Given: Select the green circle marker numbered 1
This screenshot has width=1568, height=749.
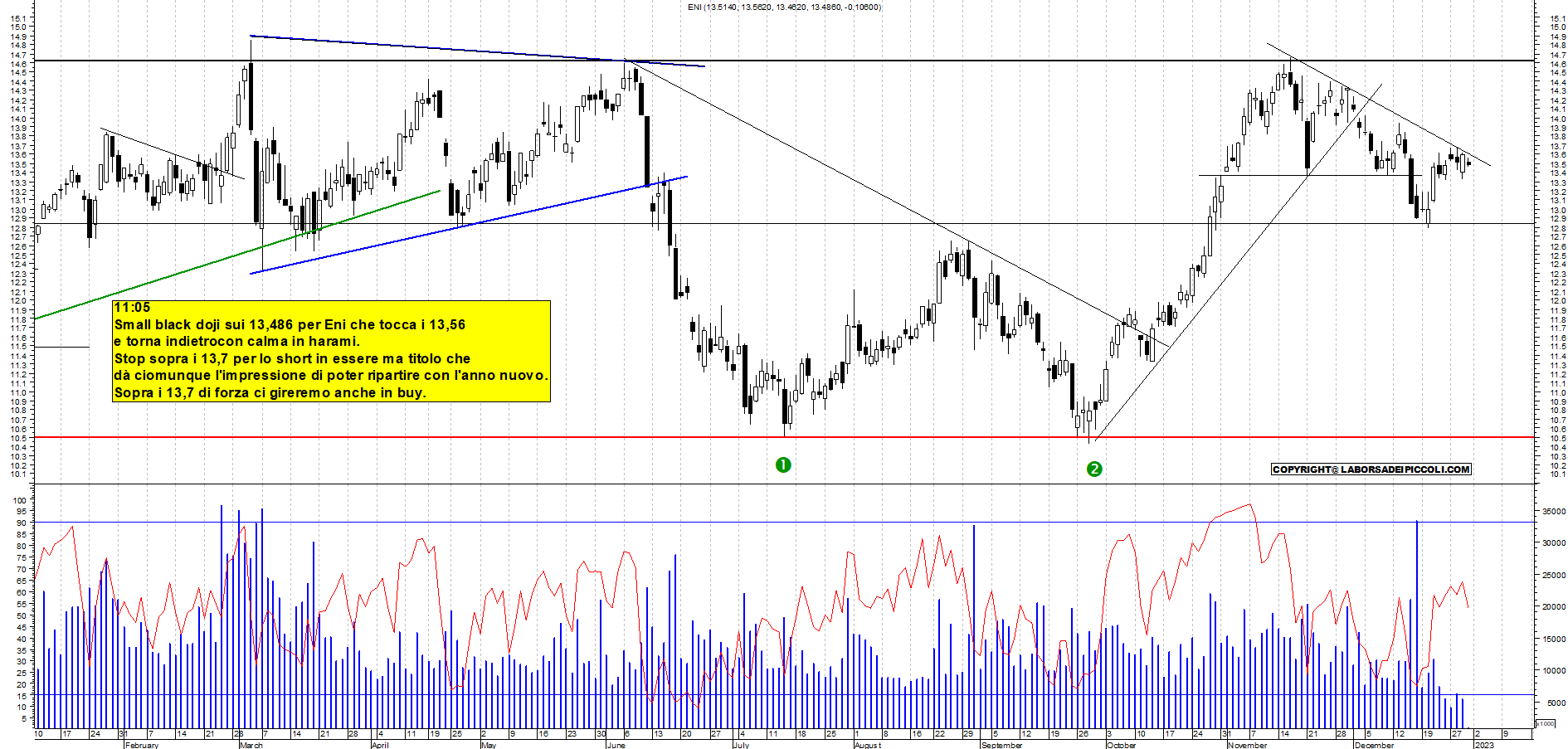Looking at the screenshot, I should click(783, 464).
